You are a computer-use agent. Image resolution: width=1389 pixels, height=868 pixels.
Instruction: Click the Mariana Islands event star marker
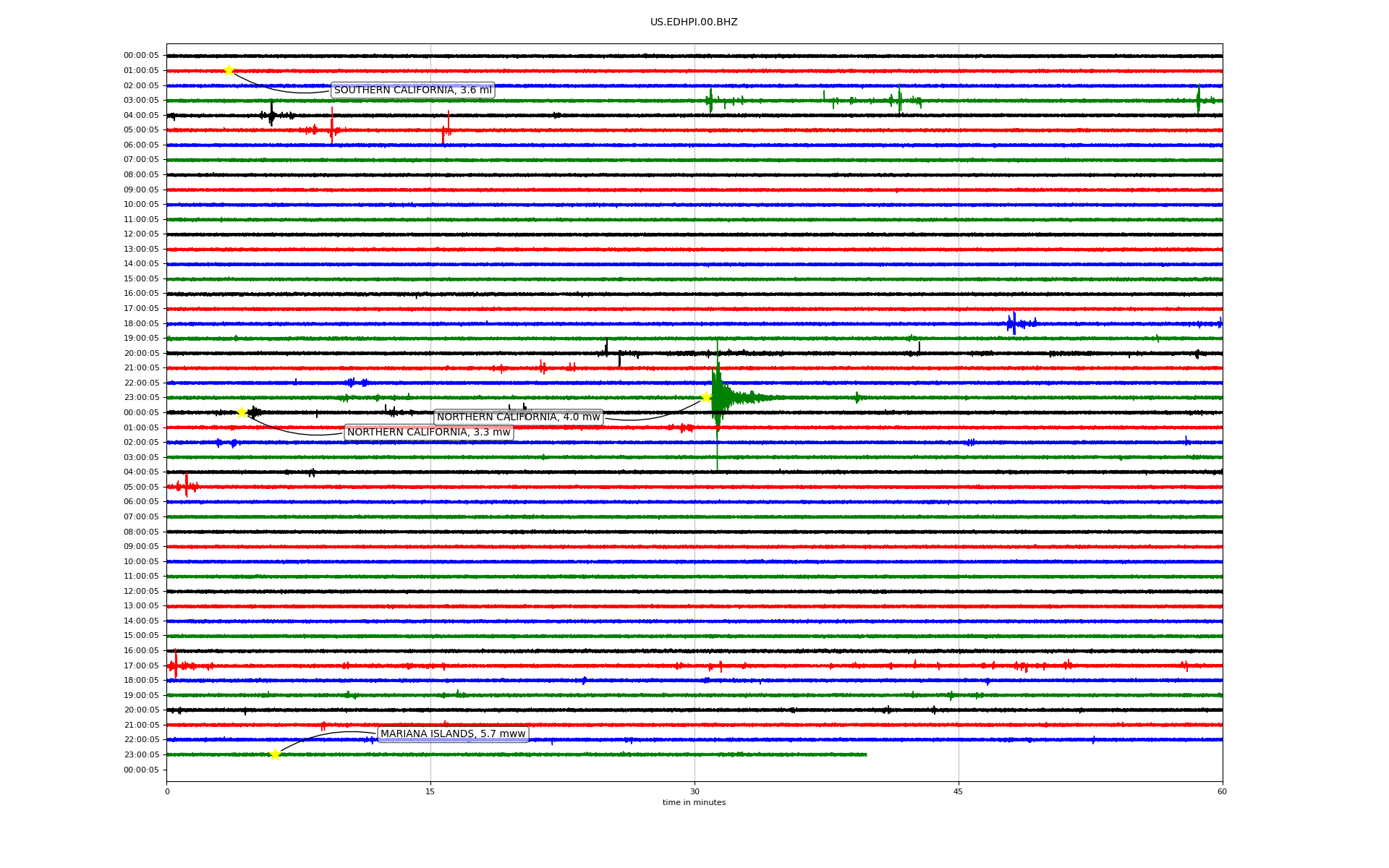point(275,754)
